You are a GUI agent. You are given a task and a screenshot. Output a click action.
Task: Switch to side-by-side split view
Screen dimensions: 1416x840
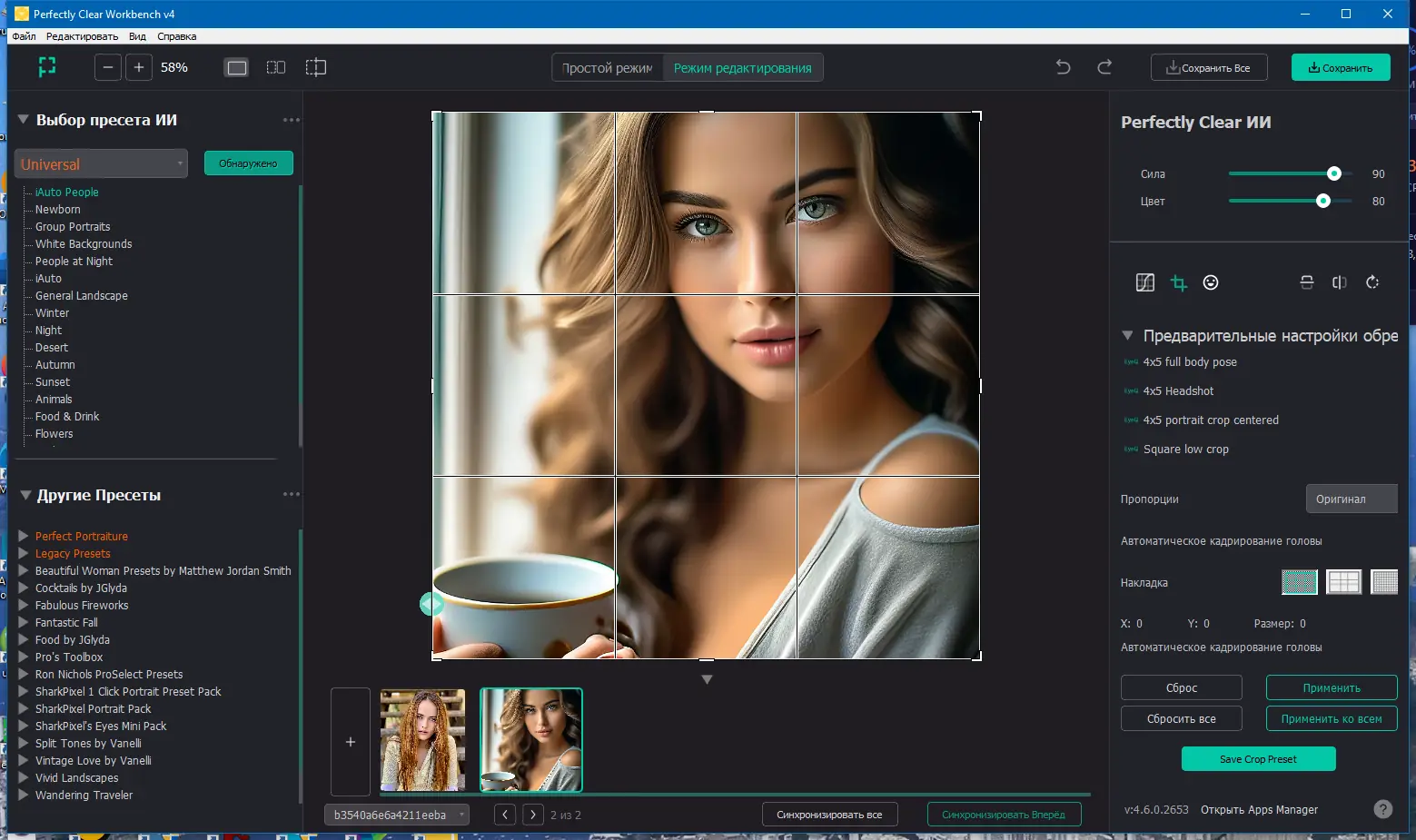(276, 67)
